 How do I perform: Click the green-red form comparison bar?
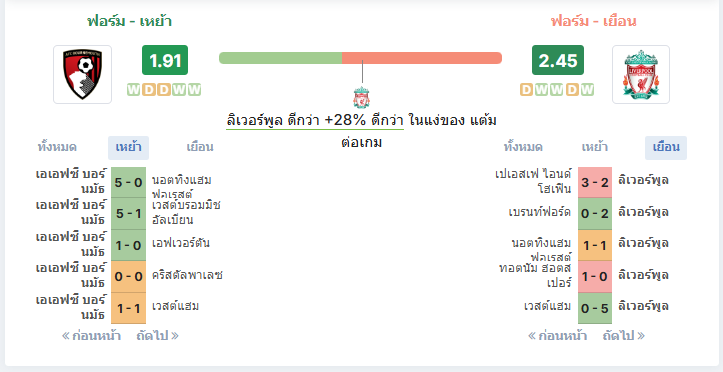pyautogui.click(x=360, y=58)
